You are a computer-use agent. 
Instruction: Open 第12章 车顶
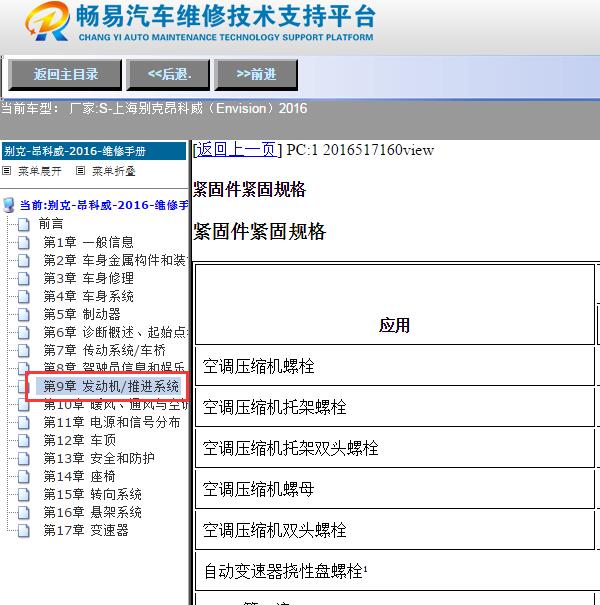[x=79, y=440]
